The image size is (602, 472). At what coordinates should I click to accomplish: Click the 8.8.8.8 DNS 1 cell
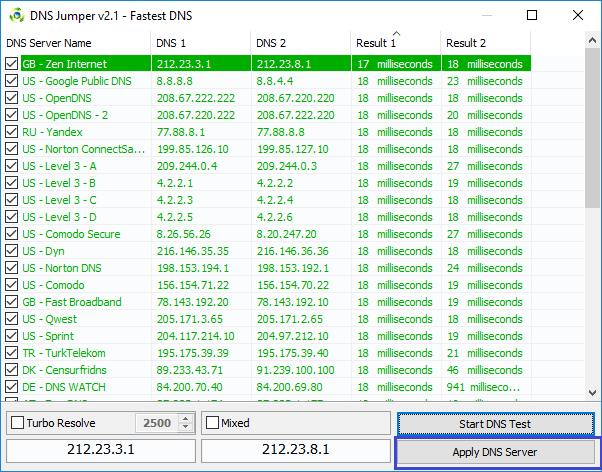(x=175, y=81)
